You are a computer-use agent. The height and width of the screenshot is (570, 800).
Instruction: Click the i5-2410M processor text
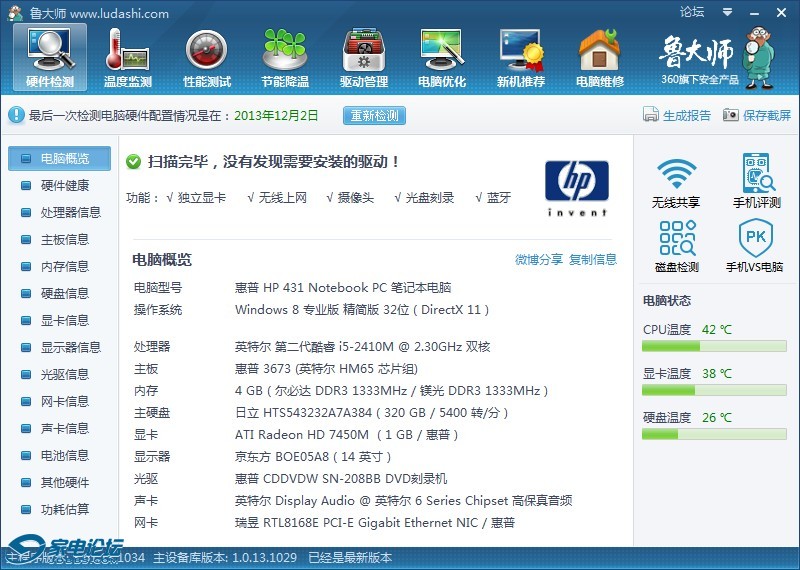point(362,347)
